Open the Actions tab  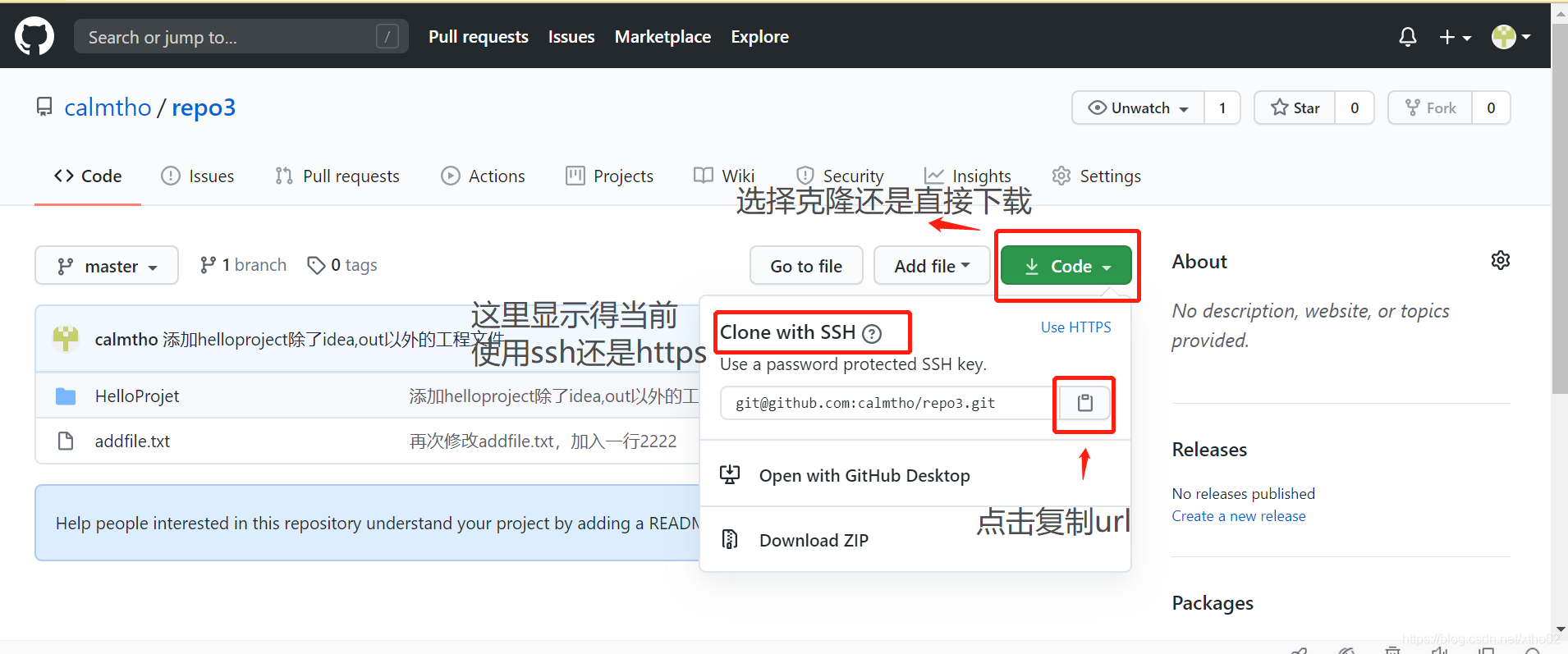(x=483, y=176)
